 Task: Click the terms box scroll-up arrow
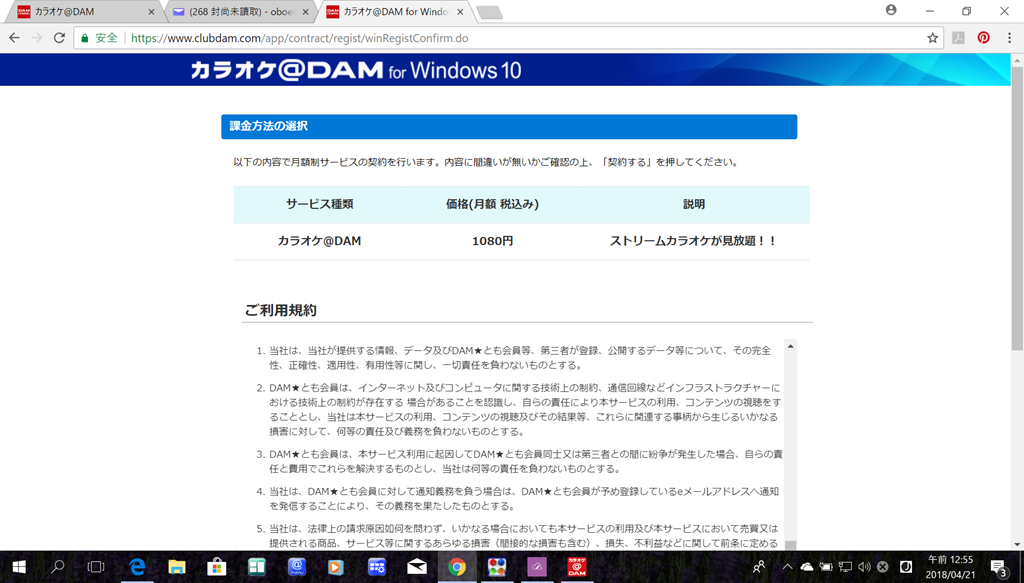click(x=790, y=346)
